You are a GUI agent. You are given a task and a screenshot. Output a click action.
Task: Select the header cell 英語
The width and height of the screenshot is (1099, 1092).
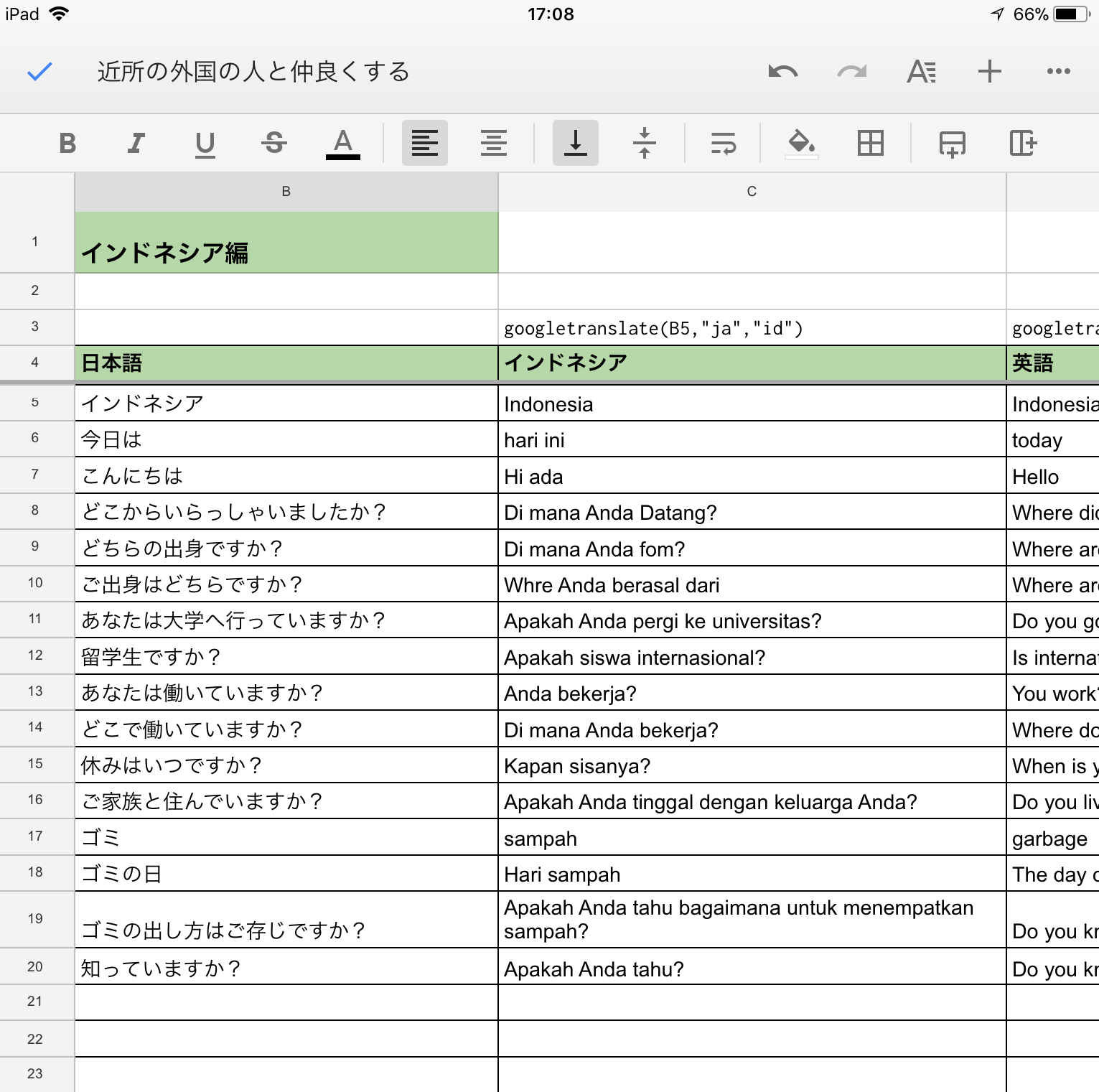pos(1053,363)
